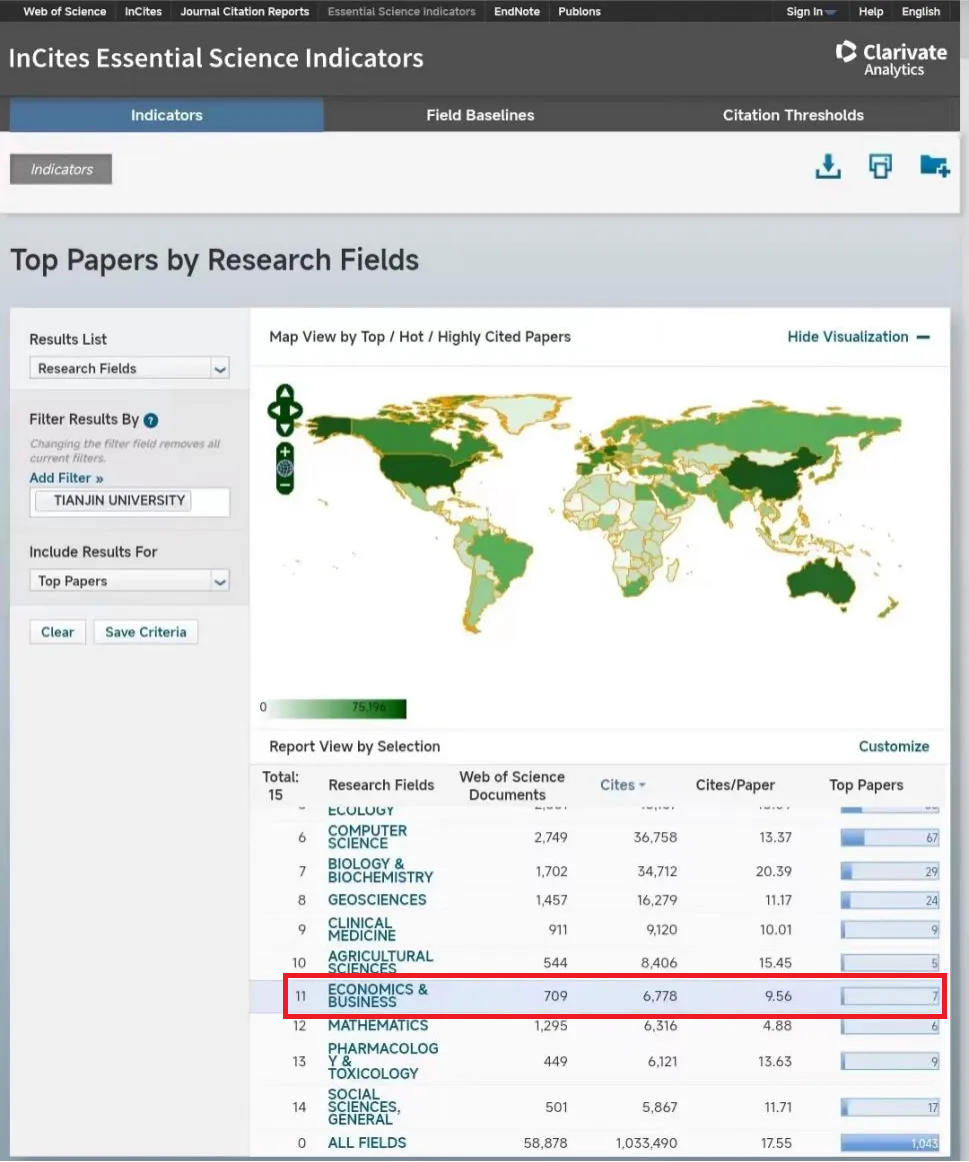Click the download report icon
Image resolution: width=969 pixels, height=1162 pixels.
[x=828, y=167]
